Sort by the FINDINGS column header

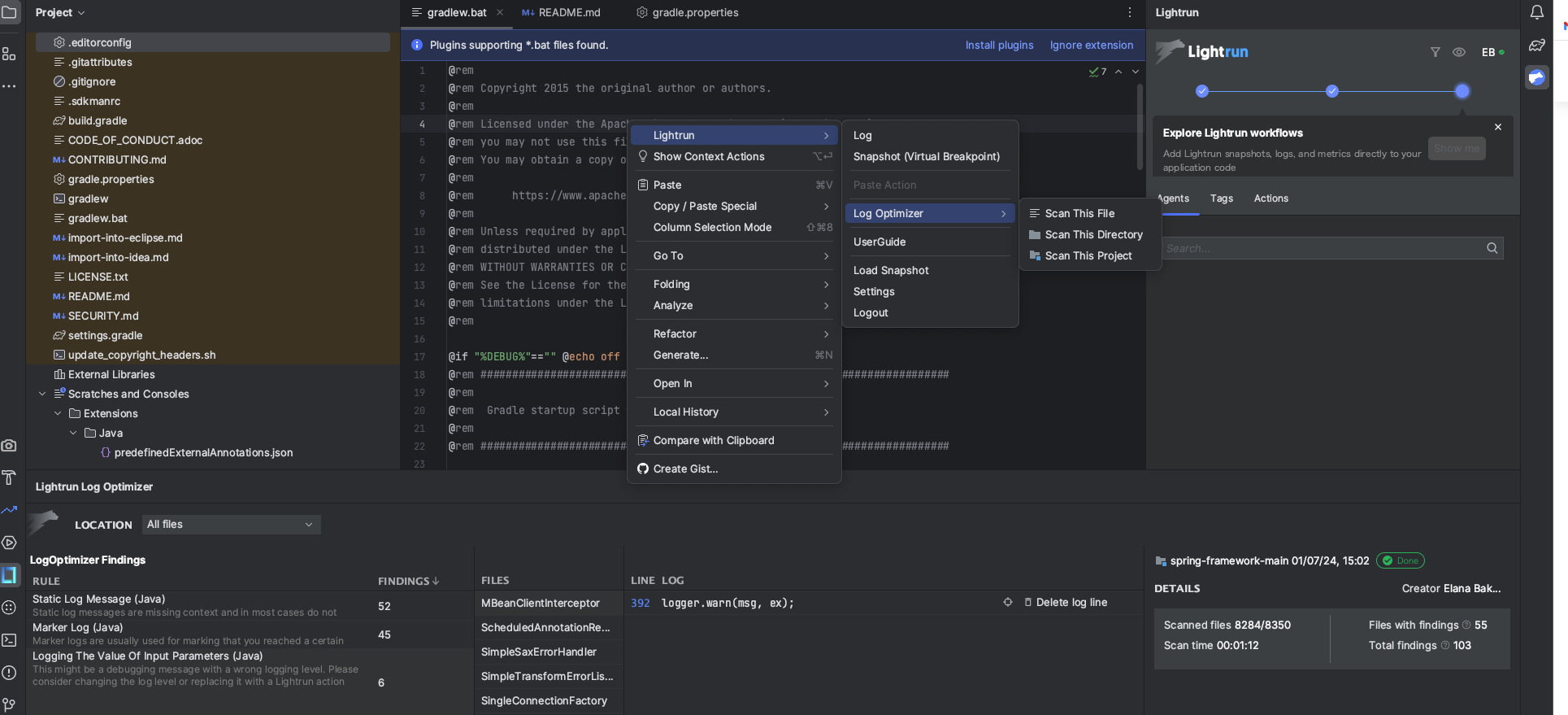(x=408, y=581)
